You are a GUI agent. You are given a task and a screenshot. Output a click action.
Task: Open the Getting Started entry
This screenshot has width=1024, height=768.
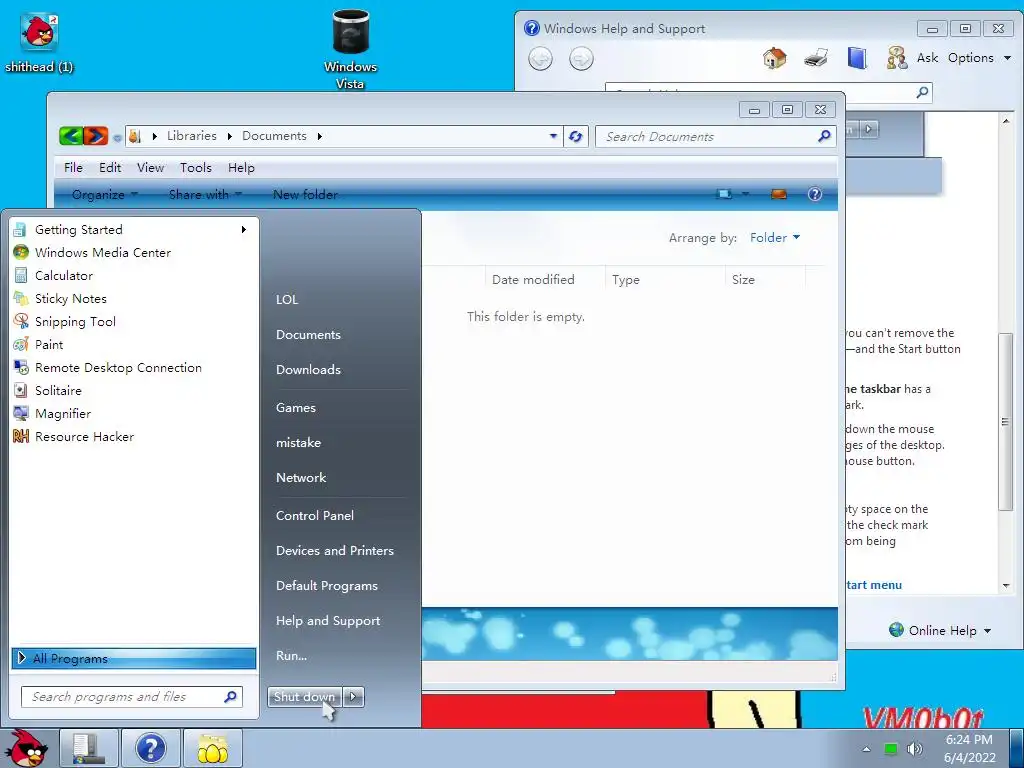pyautogui.click(x=133, y=229)
